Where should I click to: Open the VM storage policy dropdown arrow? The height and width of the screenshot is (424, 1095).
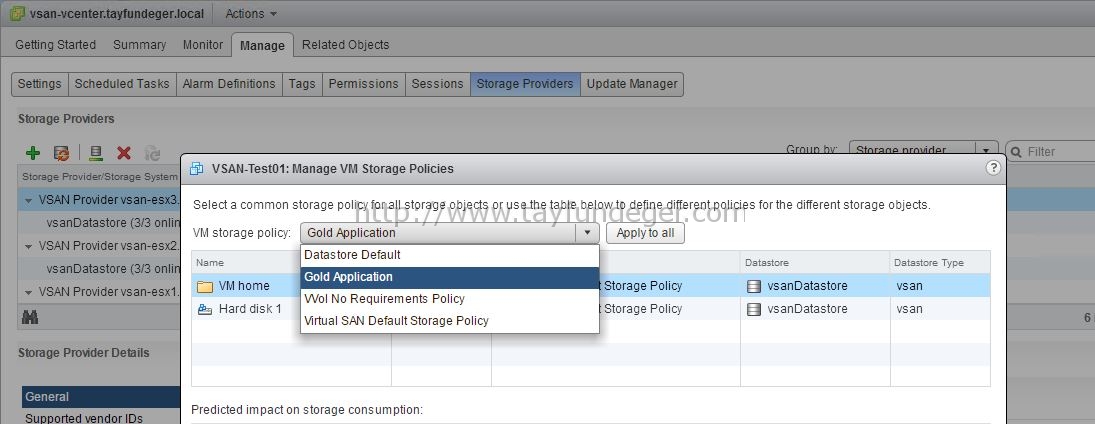tap(587, 233)
